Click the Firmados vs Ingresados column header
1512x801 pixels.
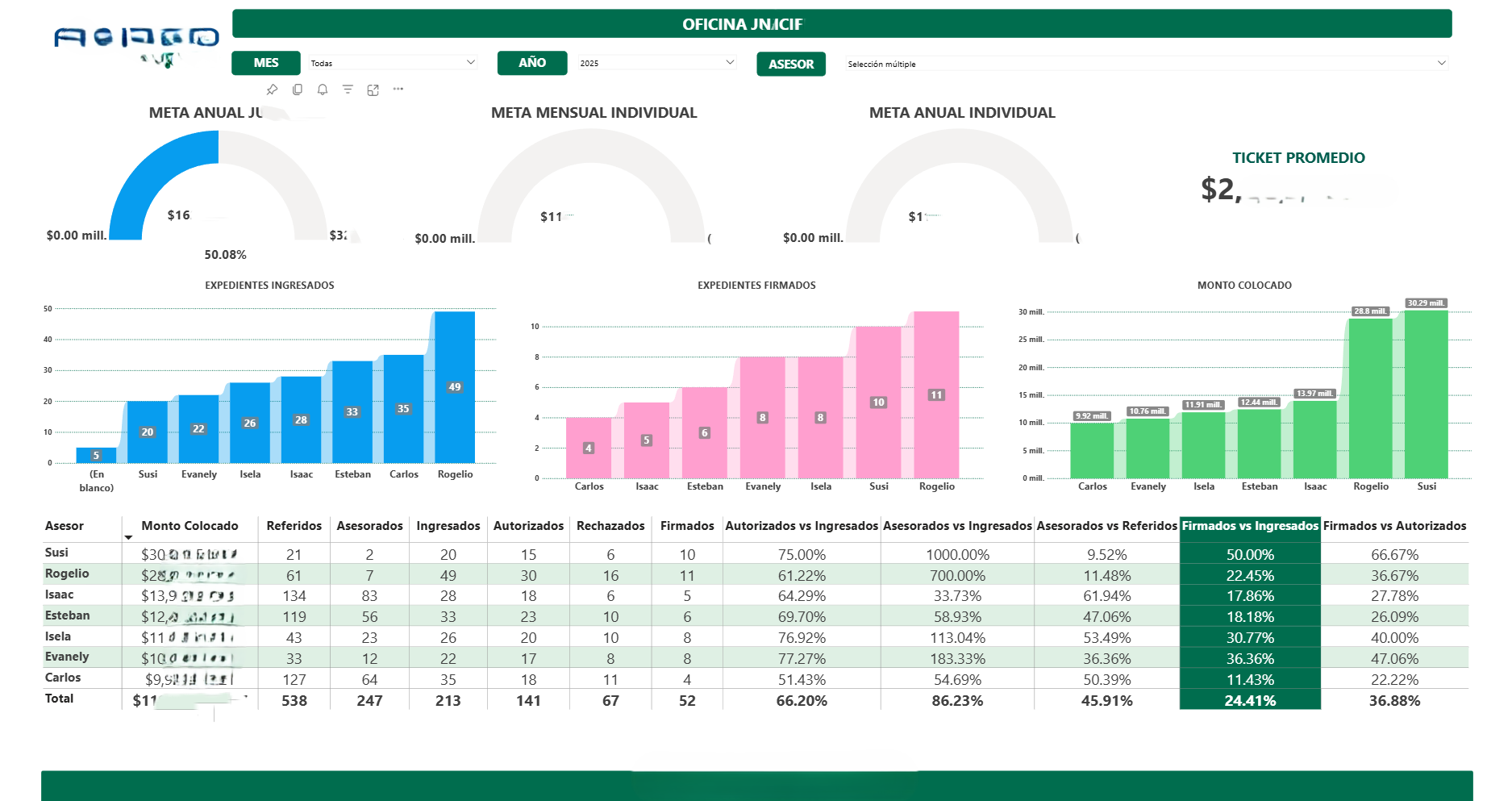point(1249,526)
